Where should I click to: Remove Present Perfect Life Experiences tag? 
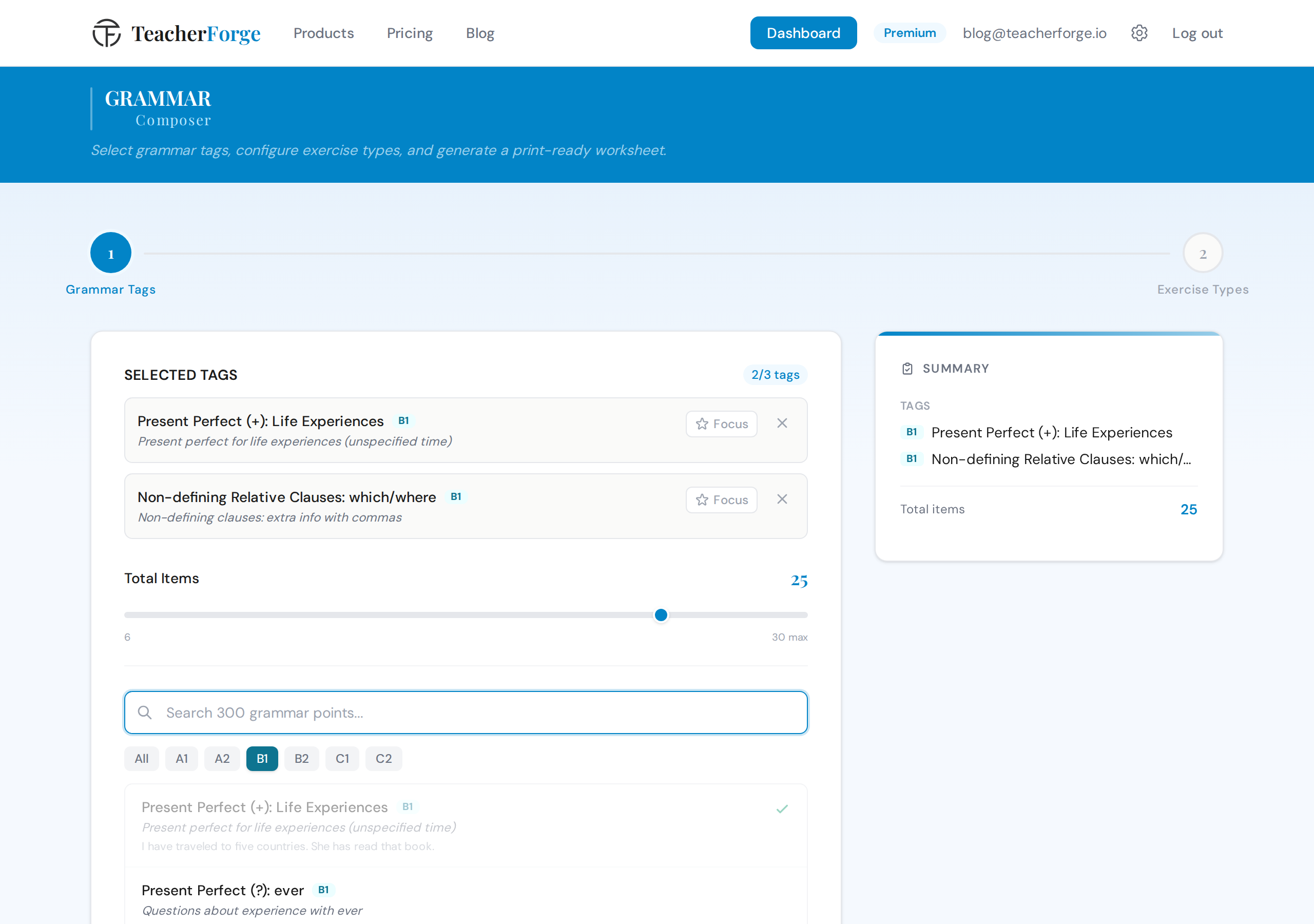click(x=782, y=423)
